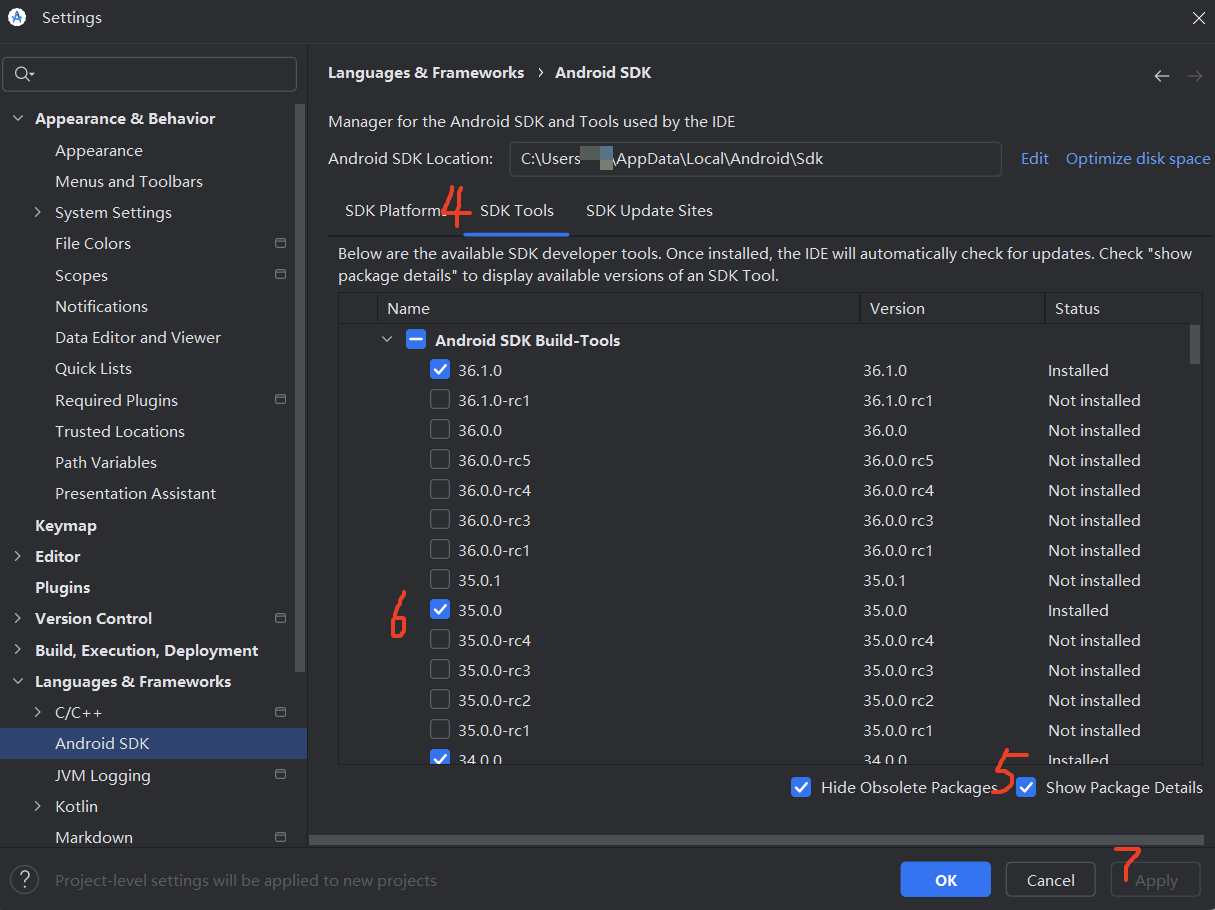Open Notifications settings page
The width and height of the screenshot is (1215, 910).
pos(101,306)
